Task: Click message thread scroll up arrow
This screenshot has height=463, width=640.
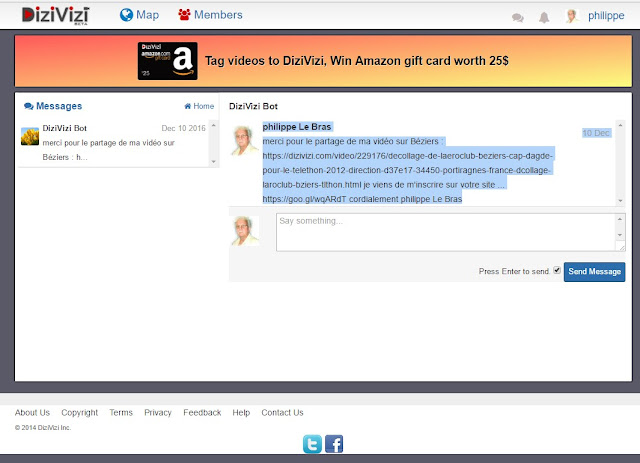Action: coord(620,125)
